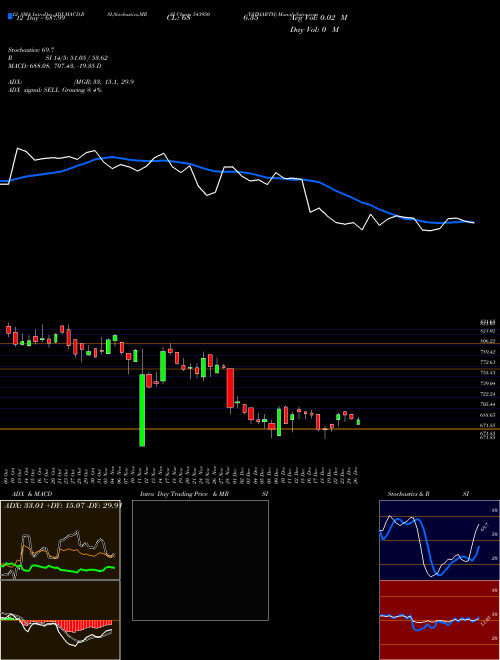
Task: Click the "806.22" price axis label
Action: pyautogui.click(x=487, y=341)
